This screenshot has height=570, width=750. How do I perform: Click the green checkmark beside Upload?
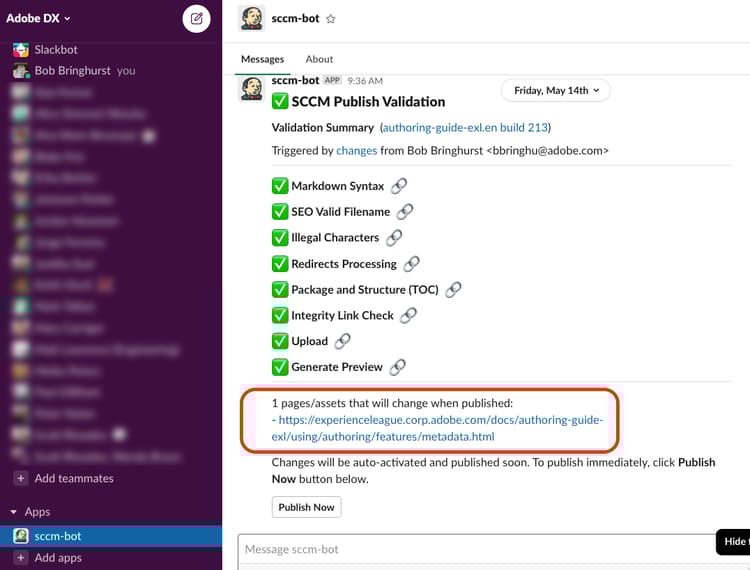[x=280, y=341]
